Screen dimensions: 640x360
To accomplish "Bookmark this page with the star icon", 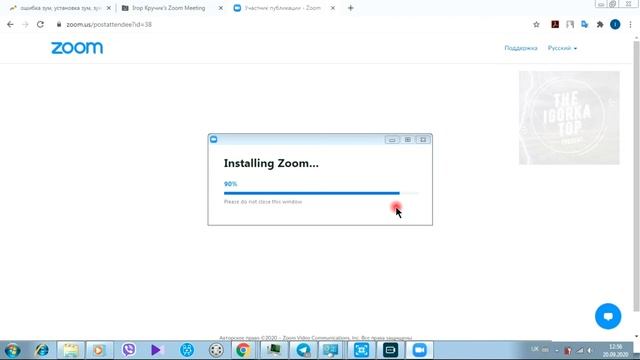I will click(536, 24).
